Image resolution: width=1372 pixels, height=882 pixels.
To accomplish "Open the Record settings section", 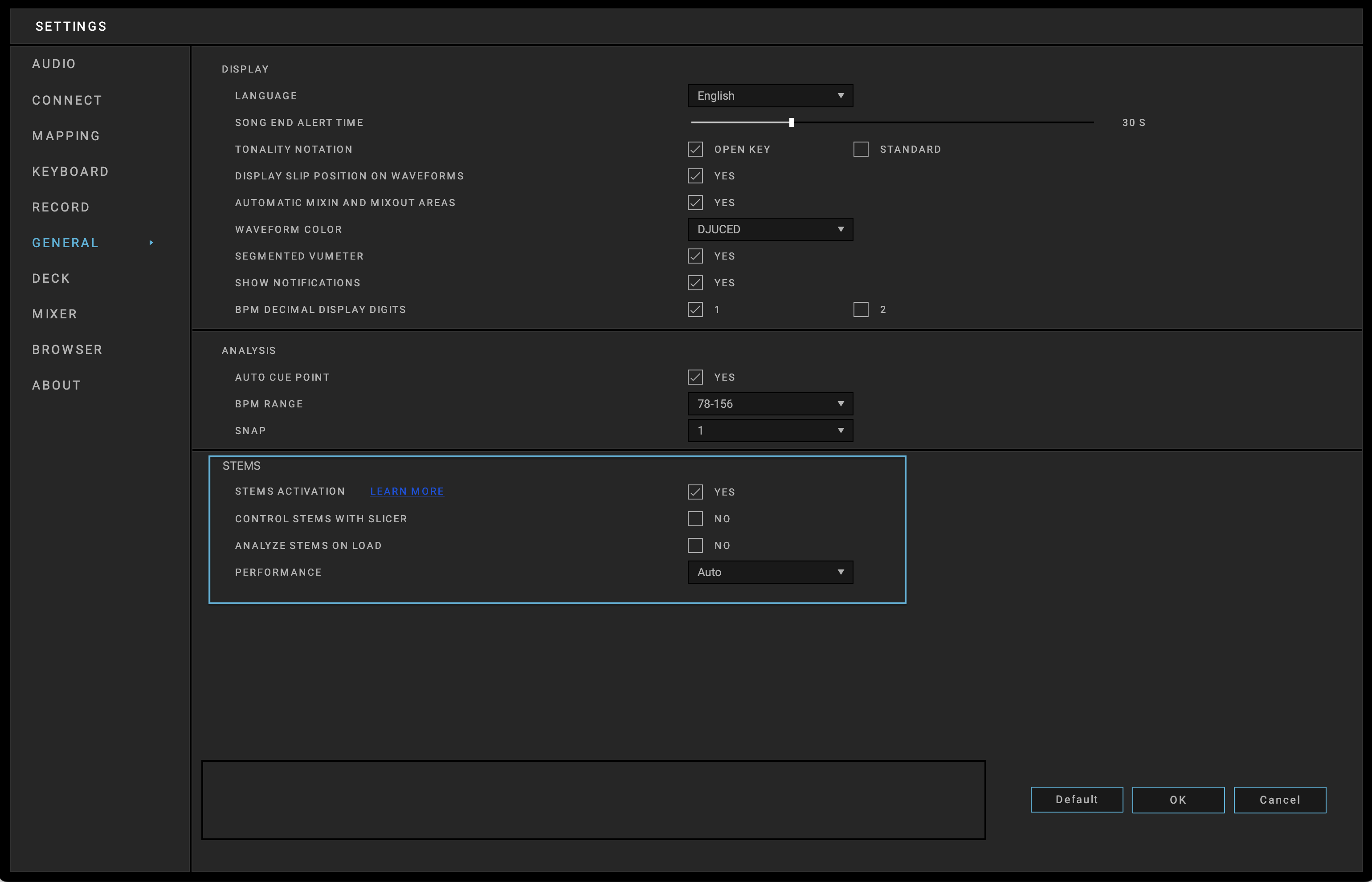I will (x=61, y=207).
